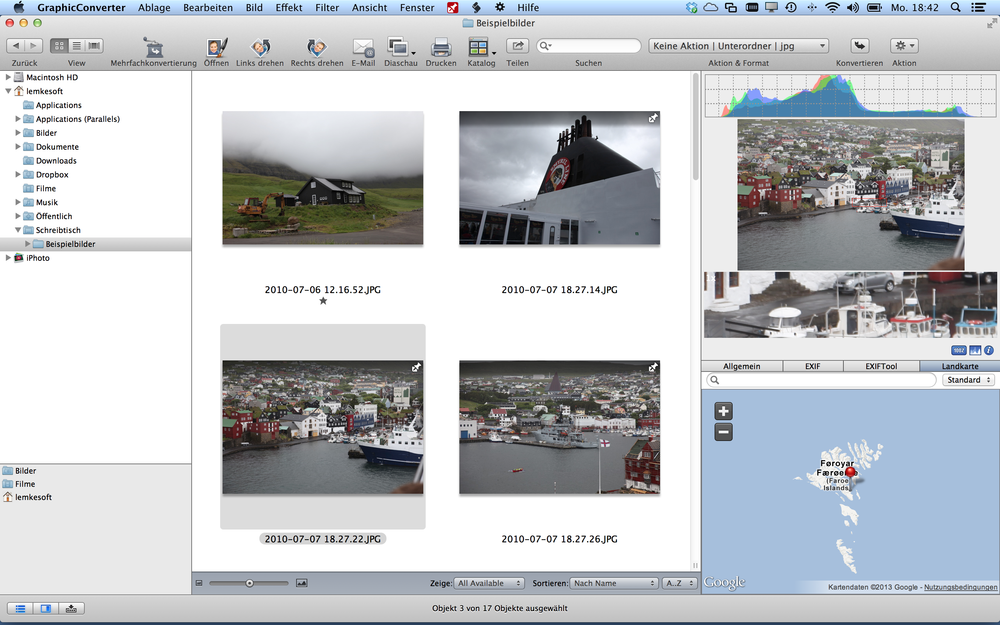Open the Nutzungsbedingungen link on map
Screen dimensions: 1000x625
pyautogui.click(x=959, y=587)
